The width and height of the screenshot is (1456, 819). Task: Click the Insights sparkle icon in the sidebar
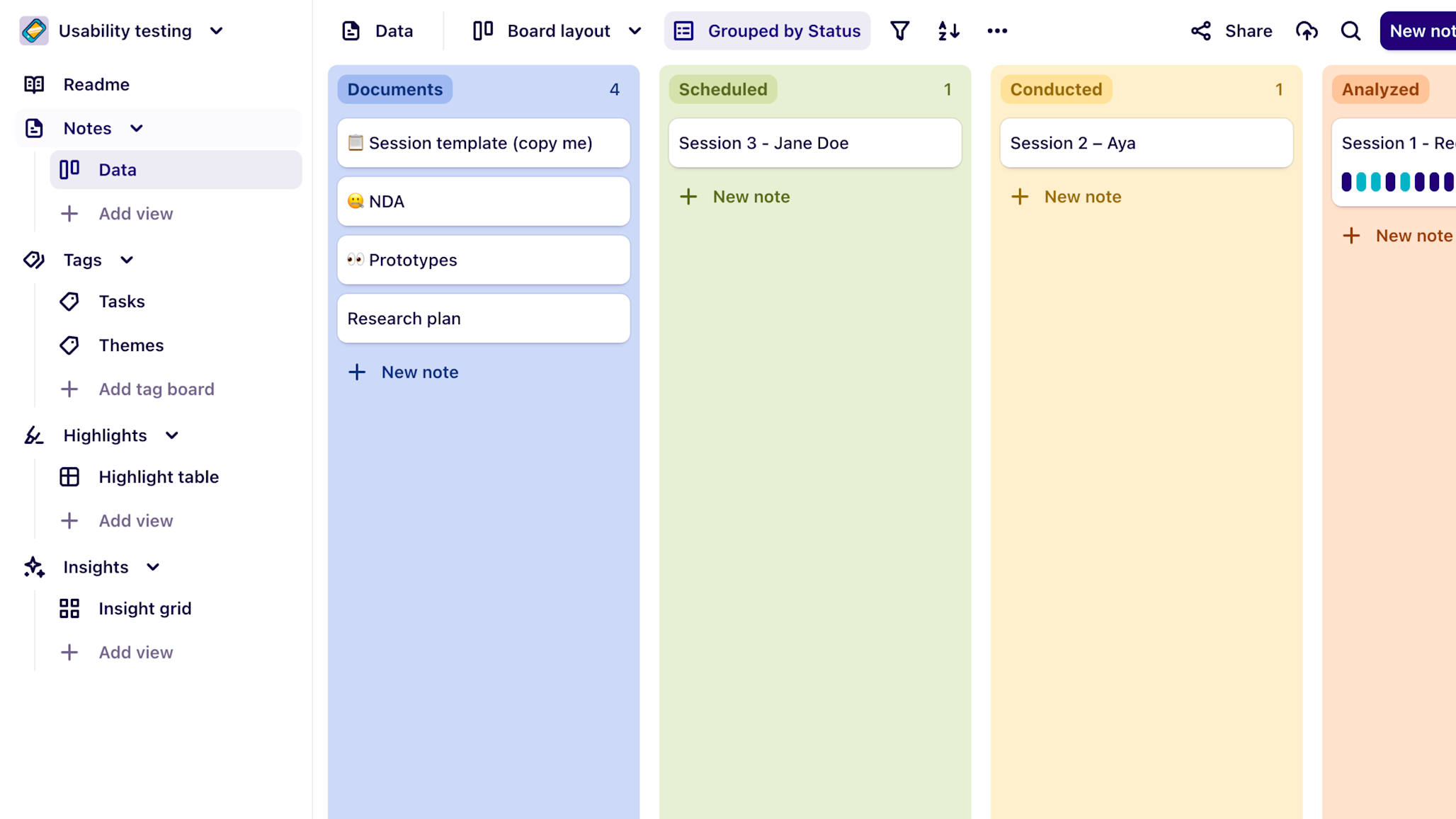coord(33,566)
